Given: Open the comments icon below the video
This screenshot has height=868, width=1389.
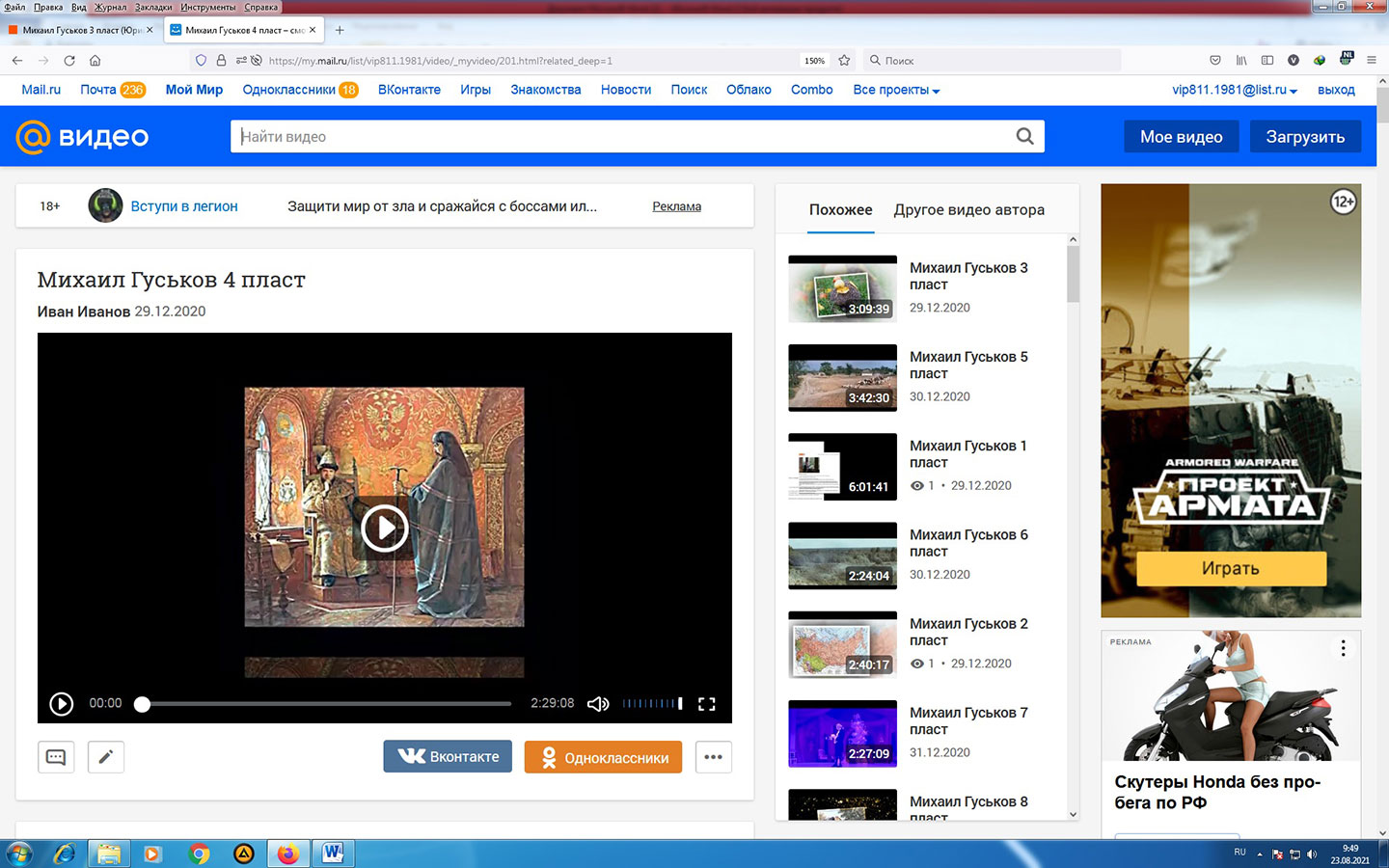Looking at the screenshot, I should (56, 757).
